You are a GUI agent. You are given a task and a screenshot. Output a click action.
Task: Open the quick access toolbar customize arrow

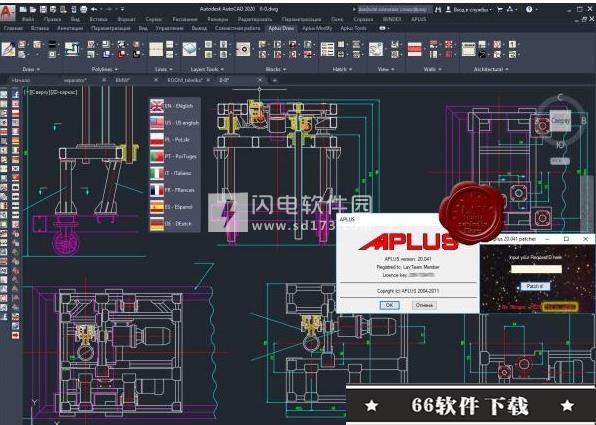[x=122, y=9]
